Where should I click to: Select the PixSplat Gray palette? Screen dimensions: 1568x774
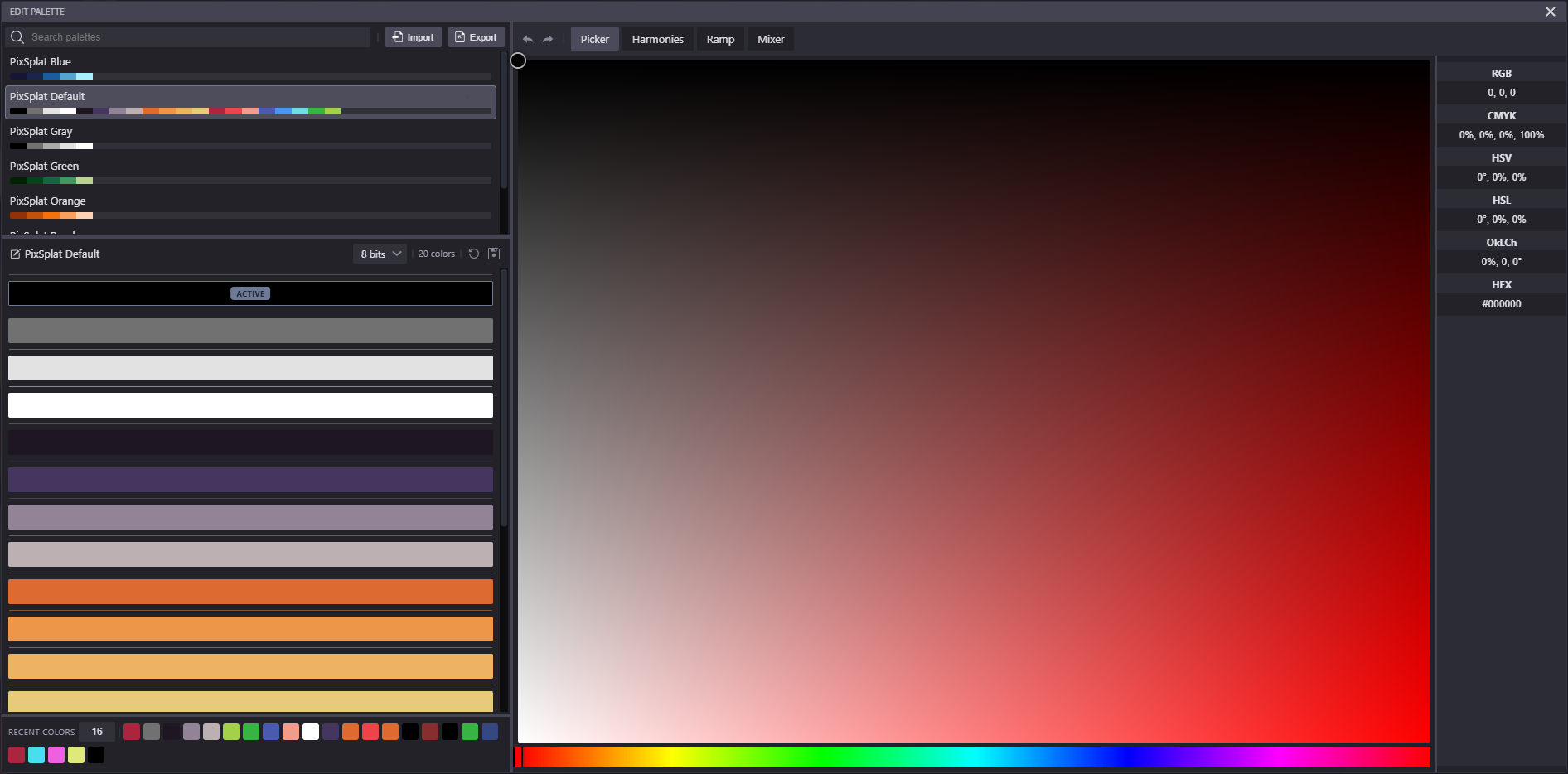pos(250,138)
